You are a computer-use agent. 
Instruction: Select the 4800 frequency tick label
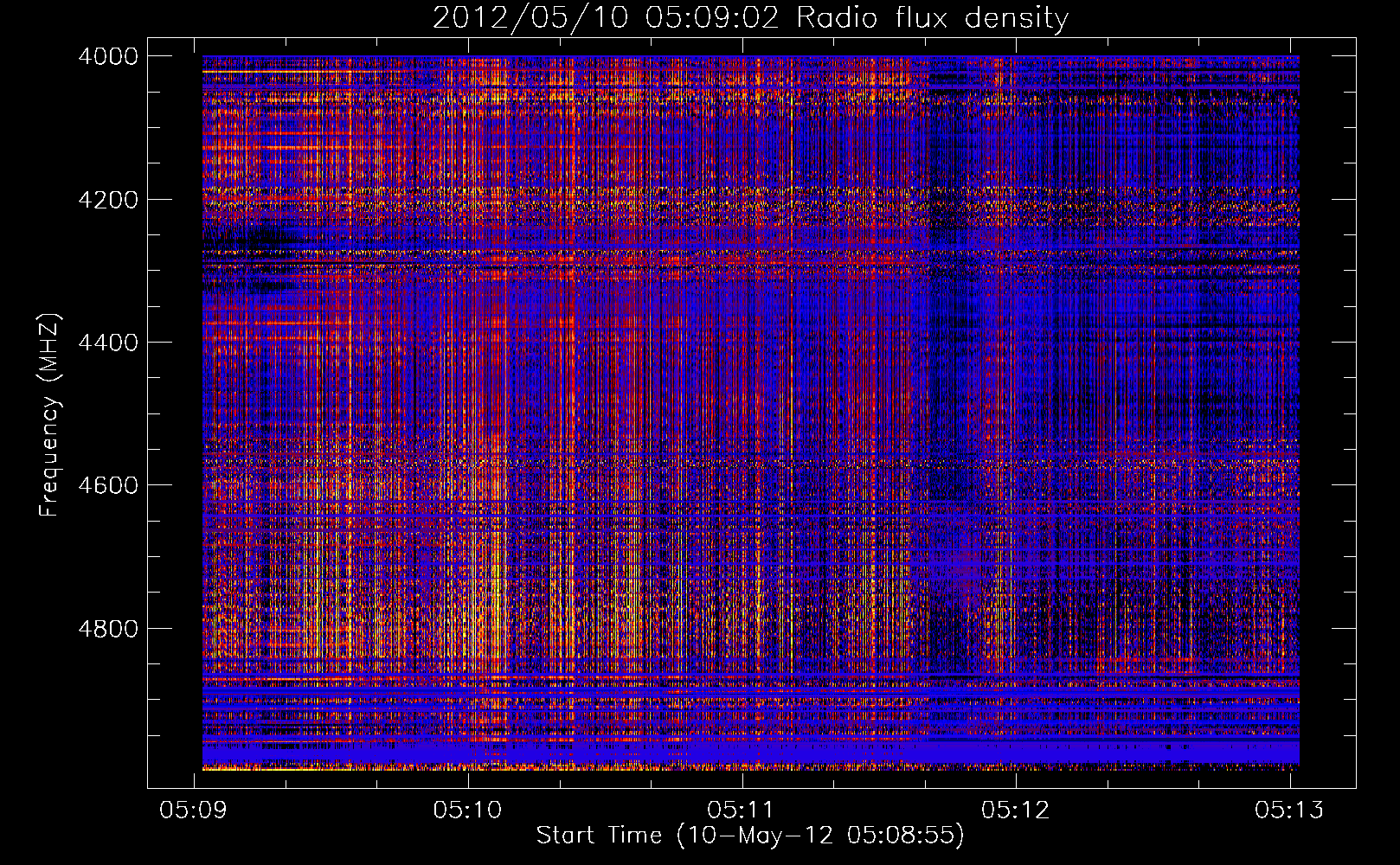(x=108, y=629)
